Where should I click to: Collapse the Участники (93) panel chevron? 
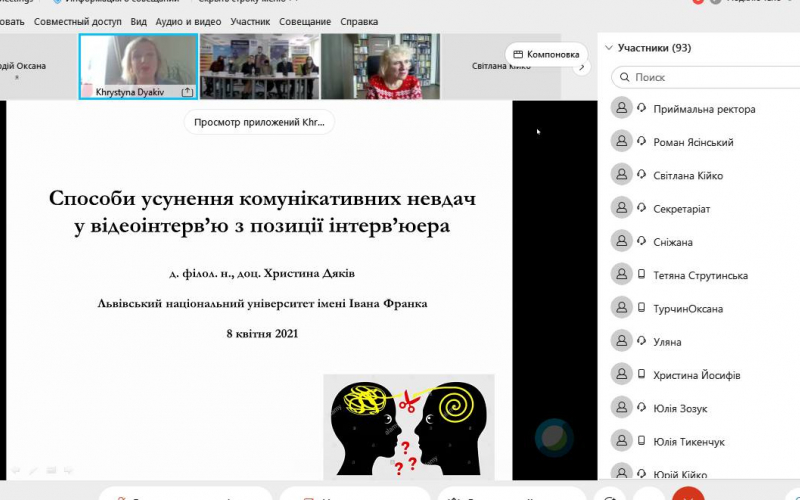(608, 48)
